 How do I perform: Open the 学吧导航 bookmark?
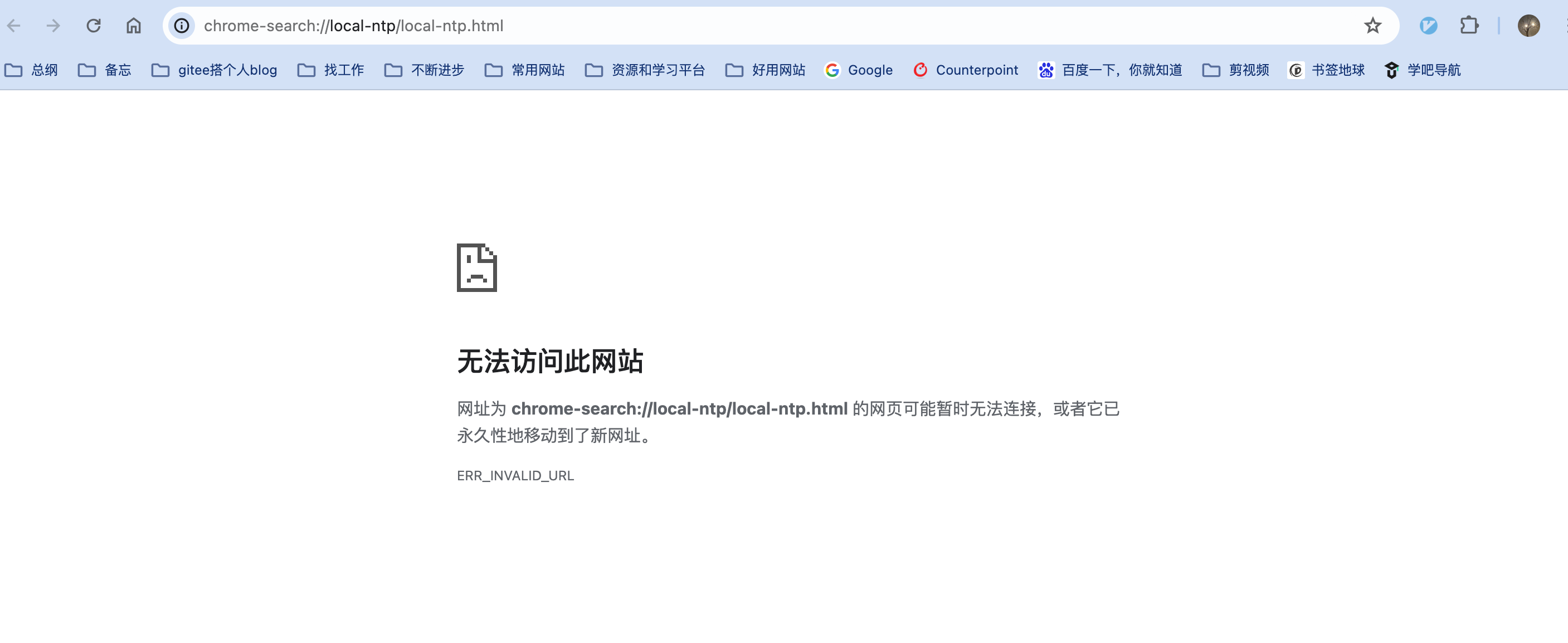1422,70
